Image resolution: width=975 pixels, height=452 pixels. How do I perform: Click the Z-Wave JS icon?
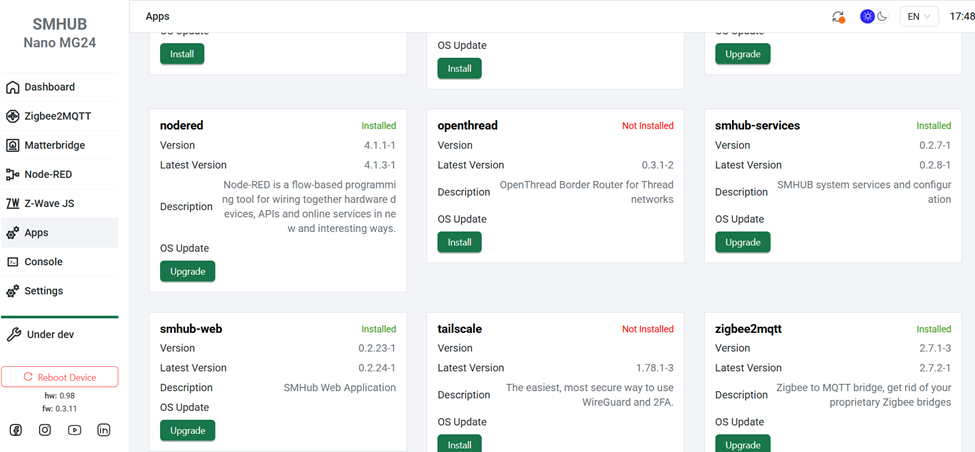coord(12,203)
